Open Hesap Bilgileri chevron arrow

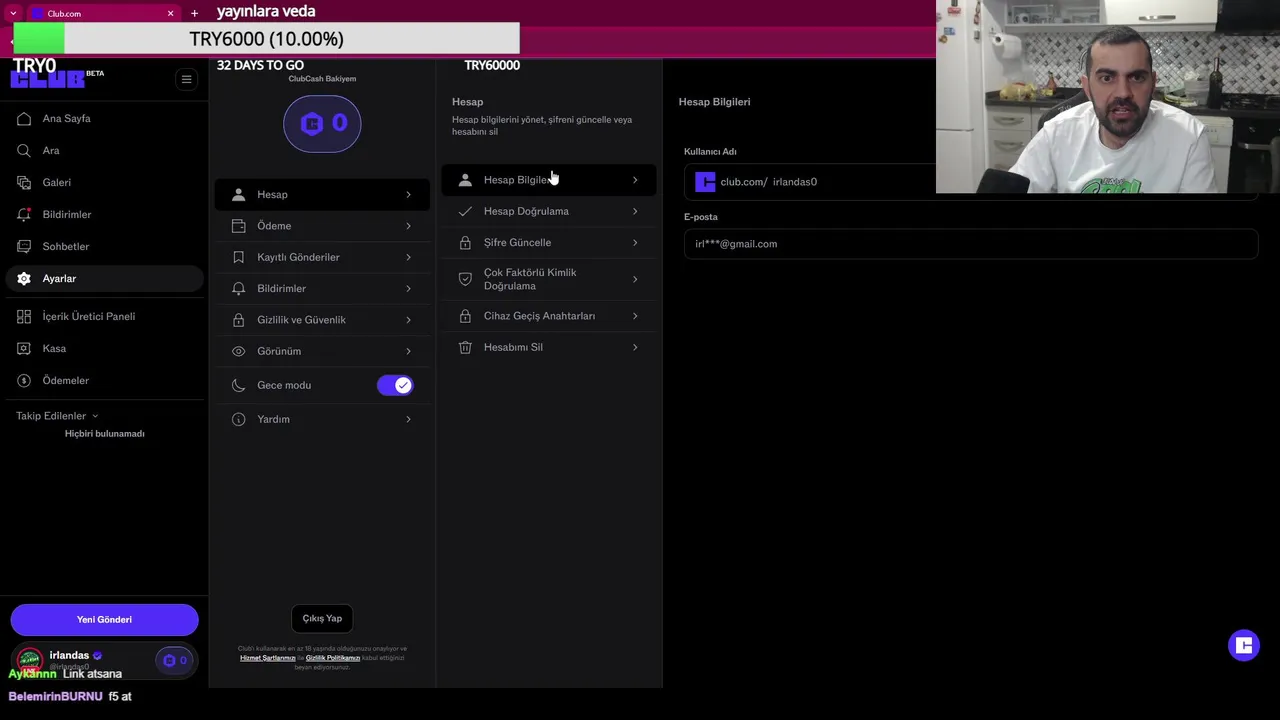(635, 180)
